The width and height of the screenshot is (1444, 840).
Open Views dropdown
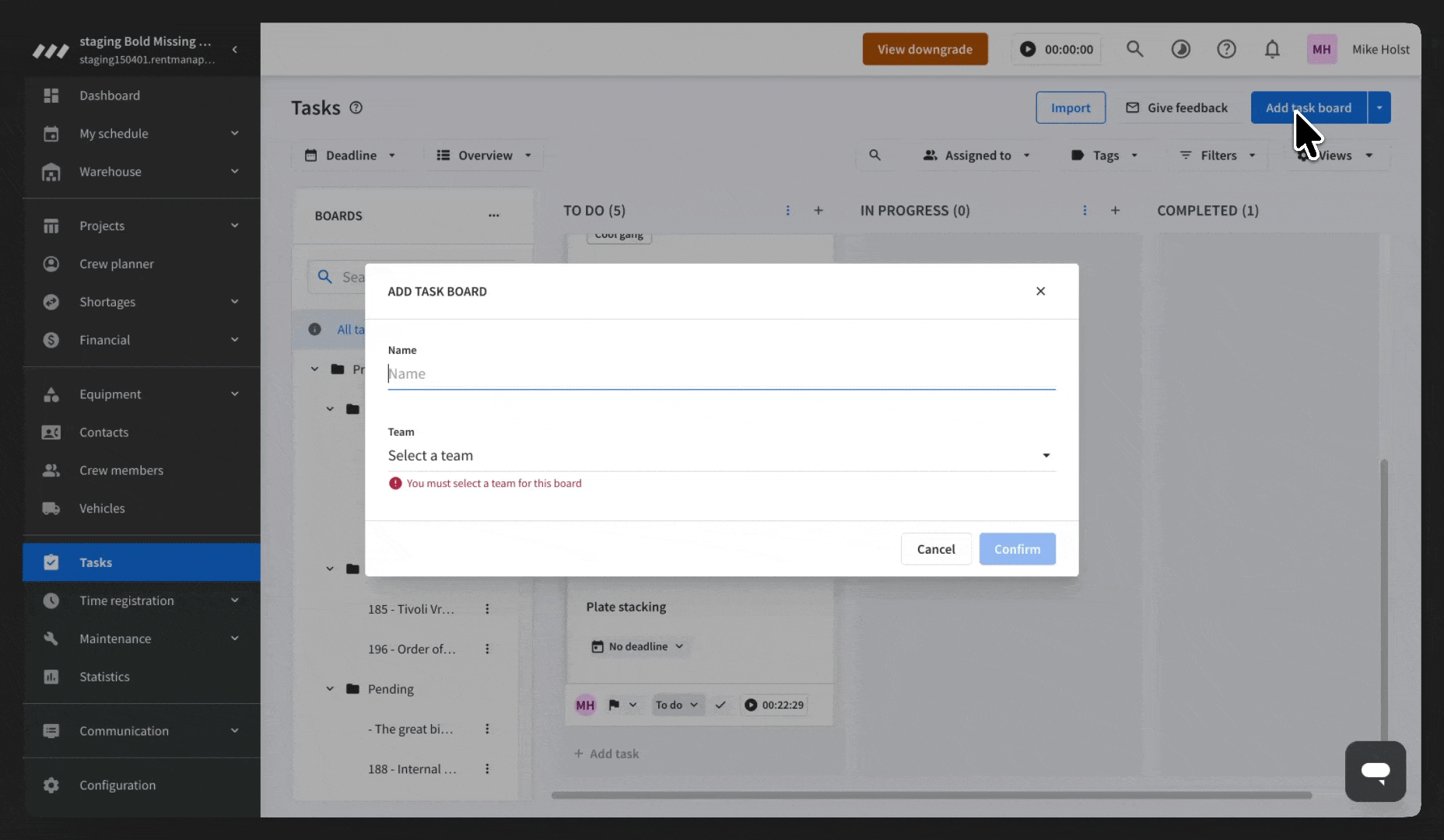[1335, 156]
